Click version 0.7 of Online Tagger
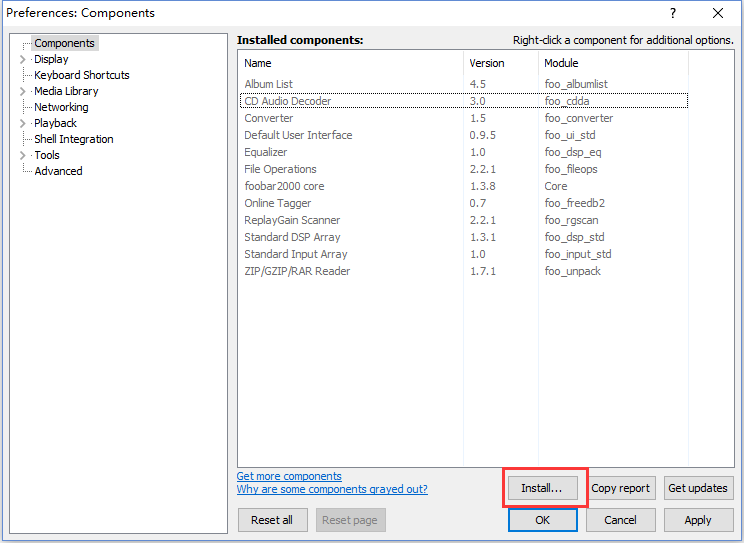Screen dimensions: 744x543 point(478,203)
